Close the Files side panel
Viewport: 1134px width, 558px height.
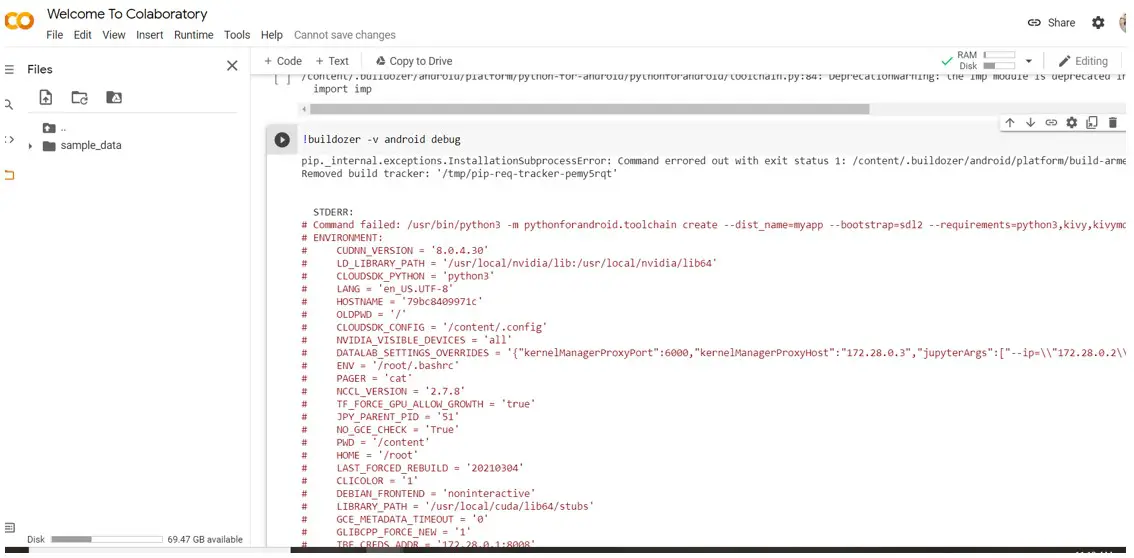[x=232, y=66]
